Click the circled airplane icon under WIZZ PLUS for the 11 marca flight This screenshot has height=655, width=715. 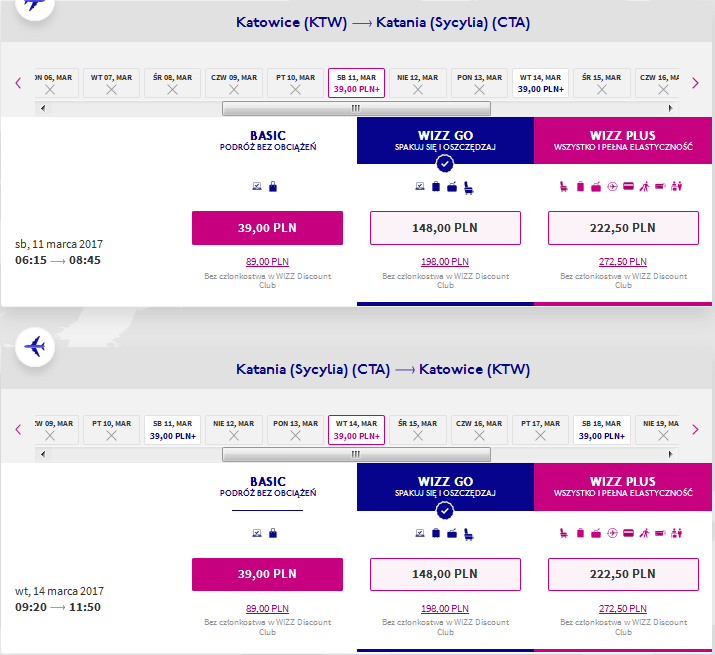[612, 187]
